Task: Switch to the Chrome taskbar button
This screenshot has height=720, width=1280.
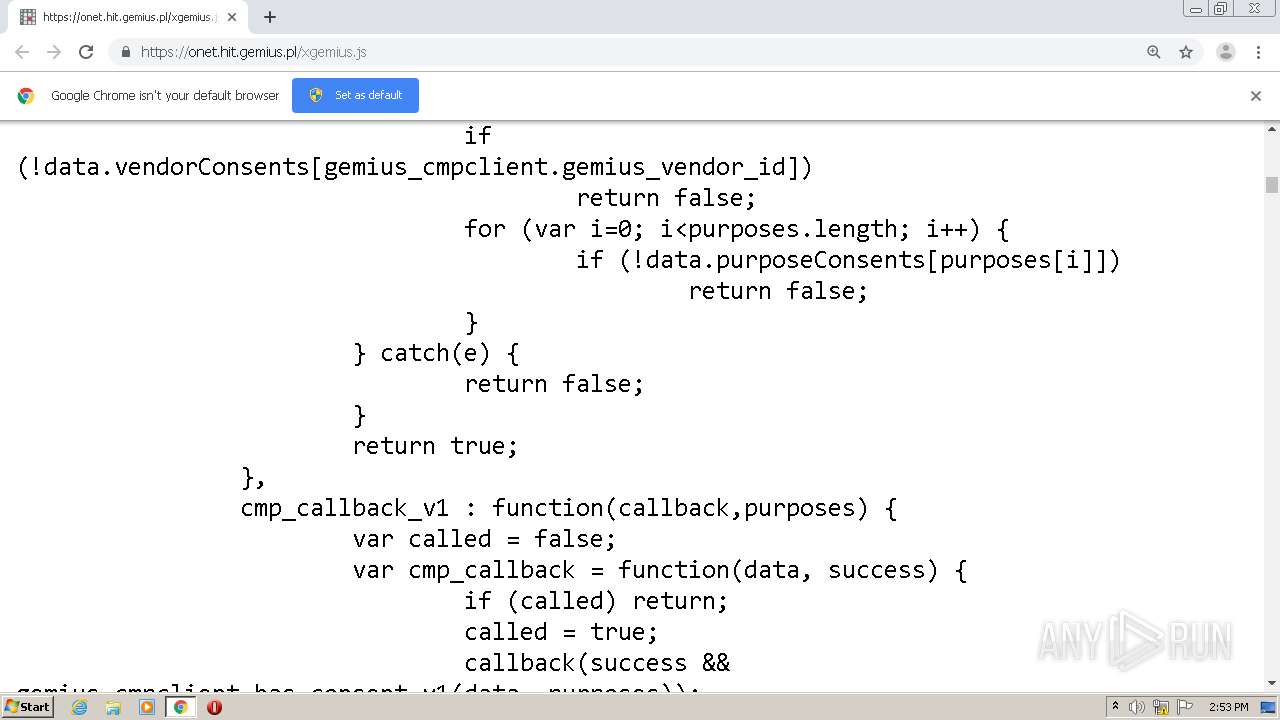Action: [x=180, y=707]
